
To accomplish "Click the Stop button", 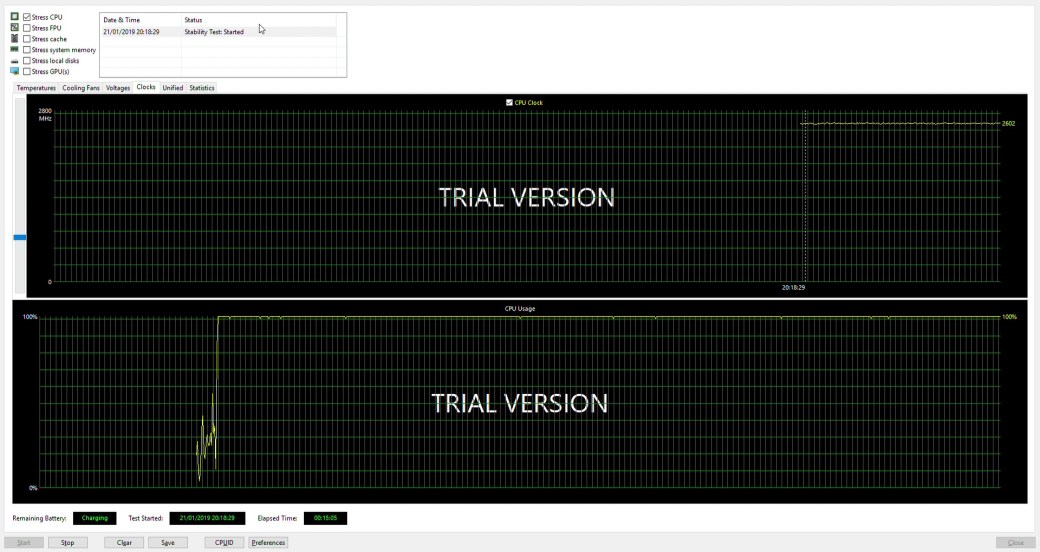I will (x=68, y=542).
